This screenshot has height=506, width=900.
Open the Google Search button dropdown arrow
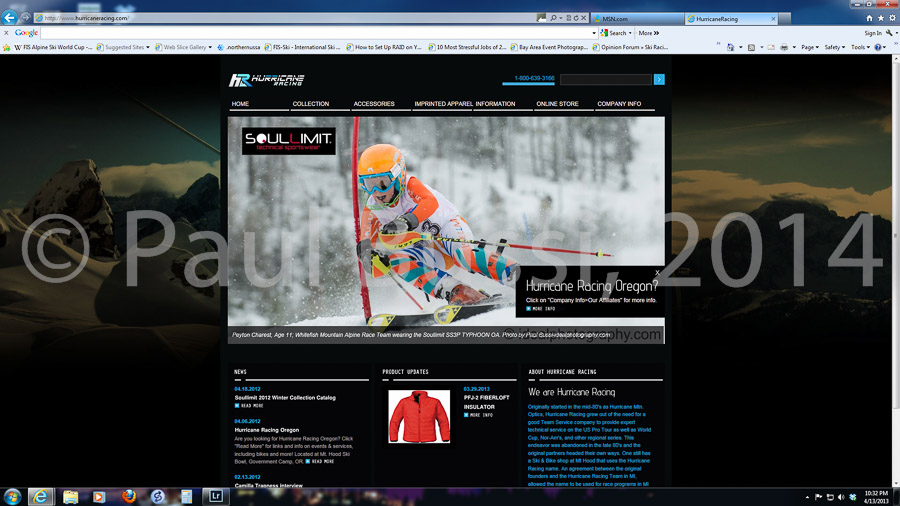[x=630, y=33]
